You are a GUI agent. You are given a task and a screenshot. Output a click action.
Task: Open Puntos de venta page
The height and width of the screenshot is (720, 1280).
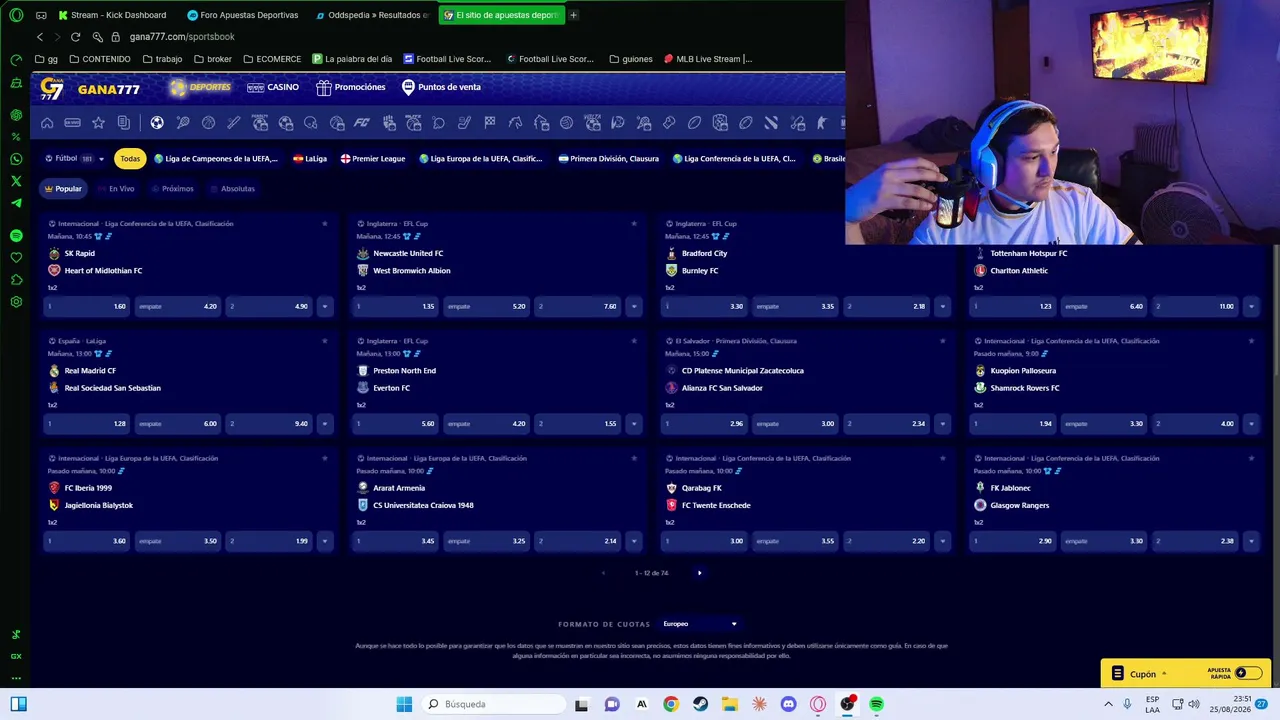click(x=441, y=88)
